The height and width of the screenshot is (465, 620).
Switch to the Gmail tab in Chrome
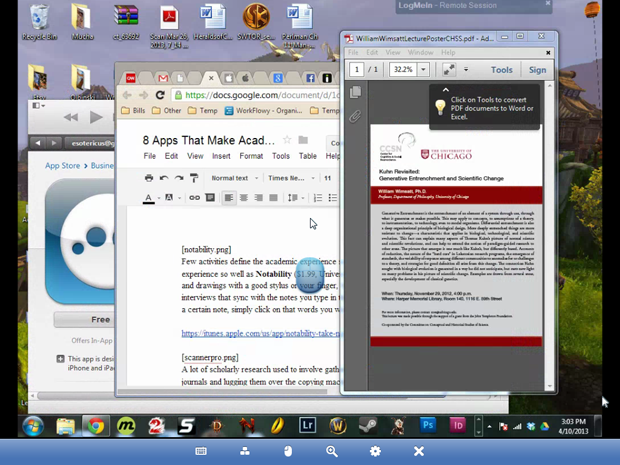tap(163, 78)
